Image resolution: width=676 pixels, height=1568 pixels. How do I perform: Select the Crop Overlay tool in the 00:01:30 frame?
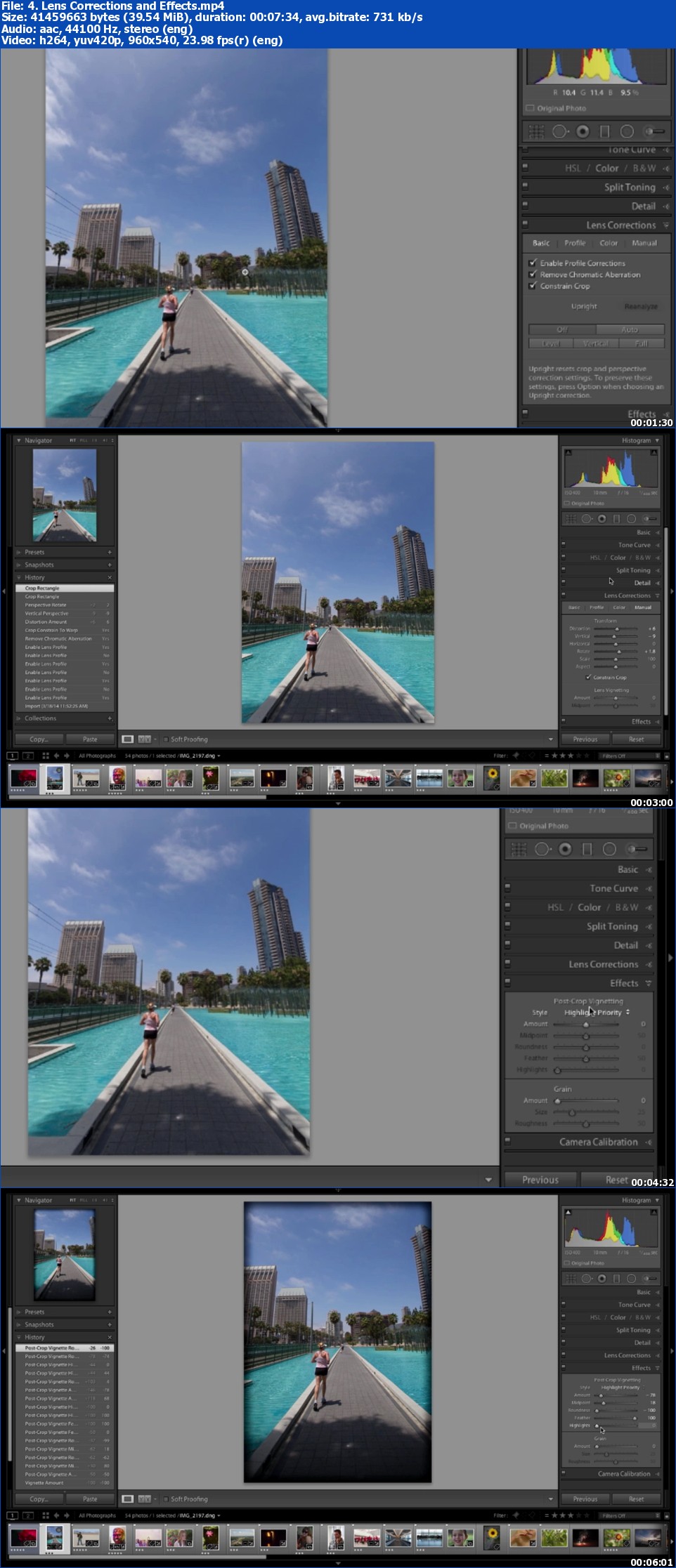536,131
